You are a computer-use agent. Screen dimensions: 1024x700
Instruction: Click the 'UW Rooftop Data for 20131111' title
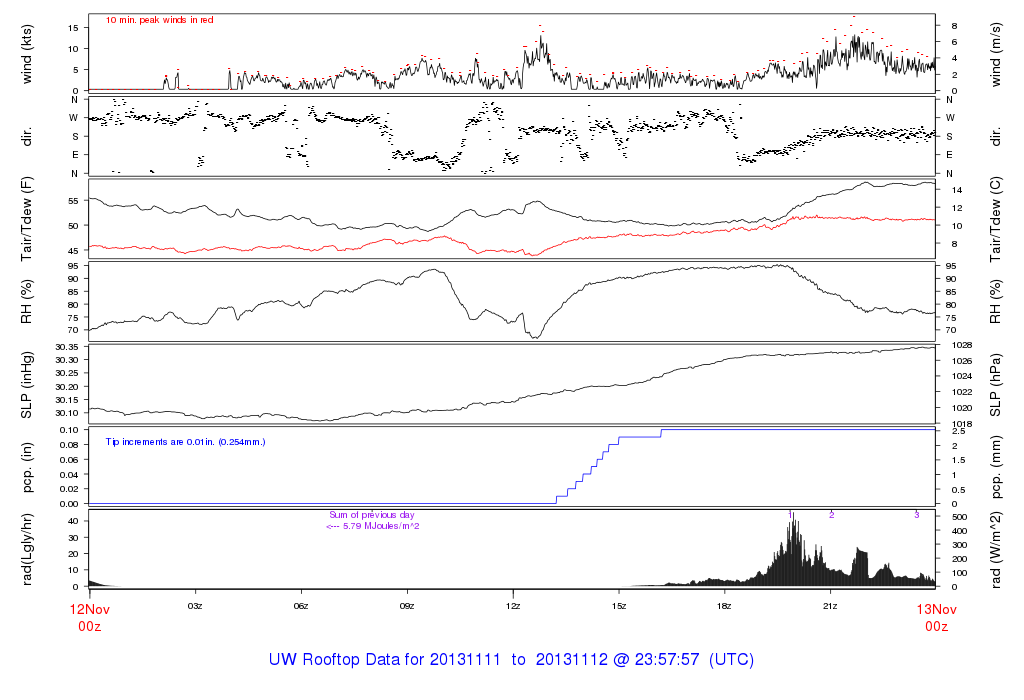pyautogui.click(x=385, y=660)
